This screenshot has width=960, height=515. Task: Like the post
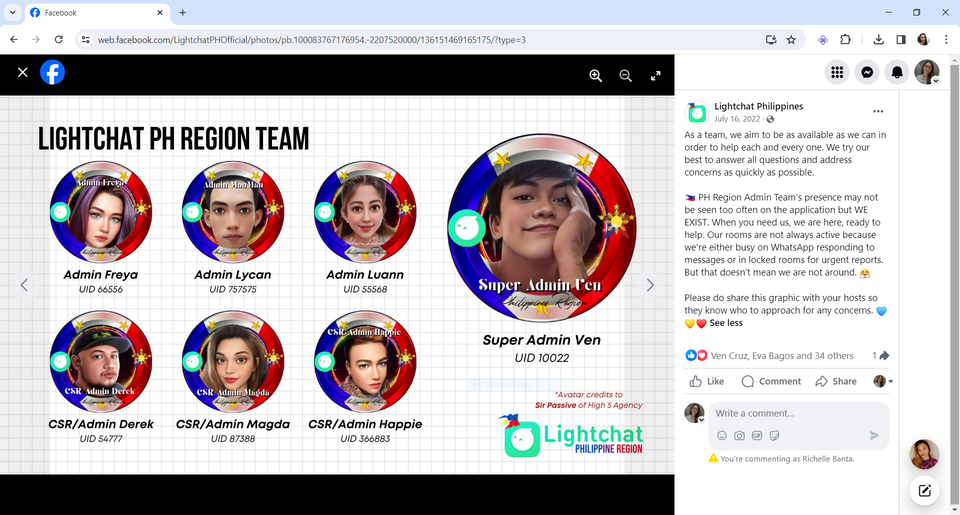(707, 382)
